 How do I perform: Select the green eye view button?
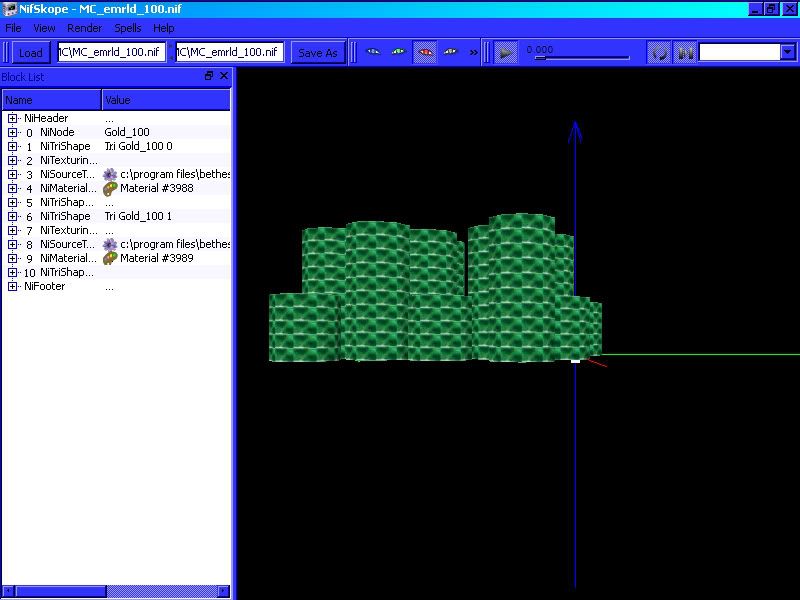(x=398, y=52)
